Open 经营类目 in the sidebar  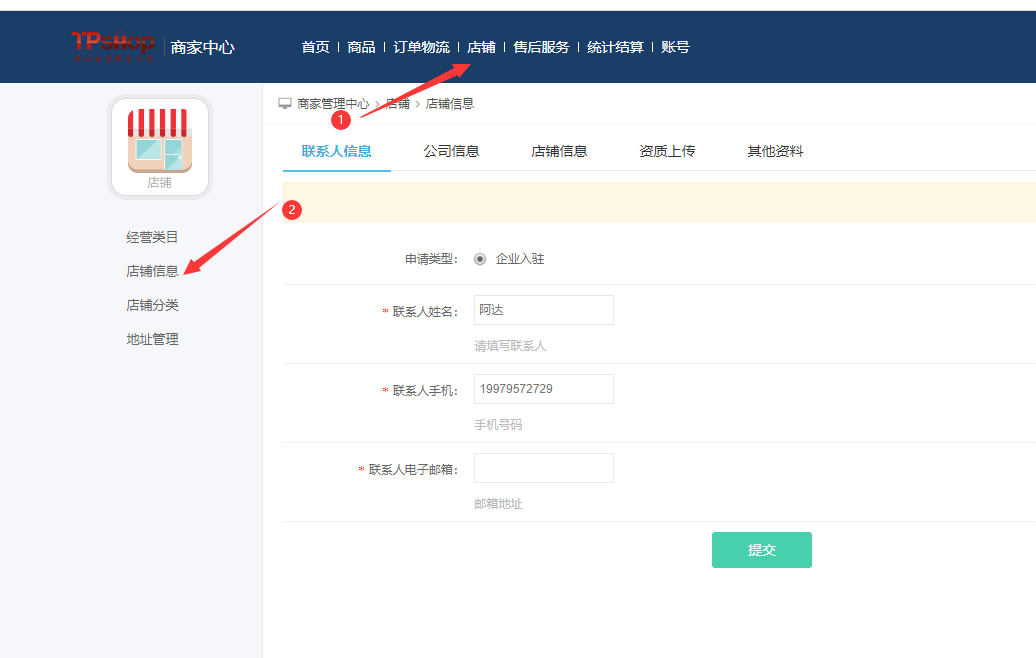152,237
